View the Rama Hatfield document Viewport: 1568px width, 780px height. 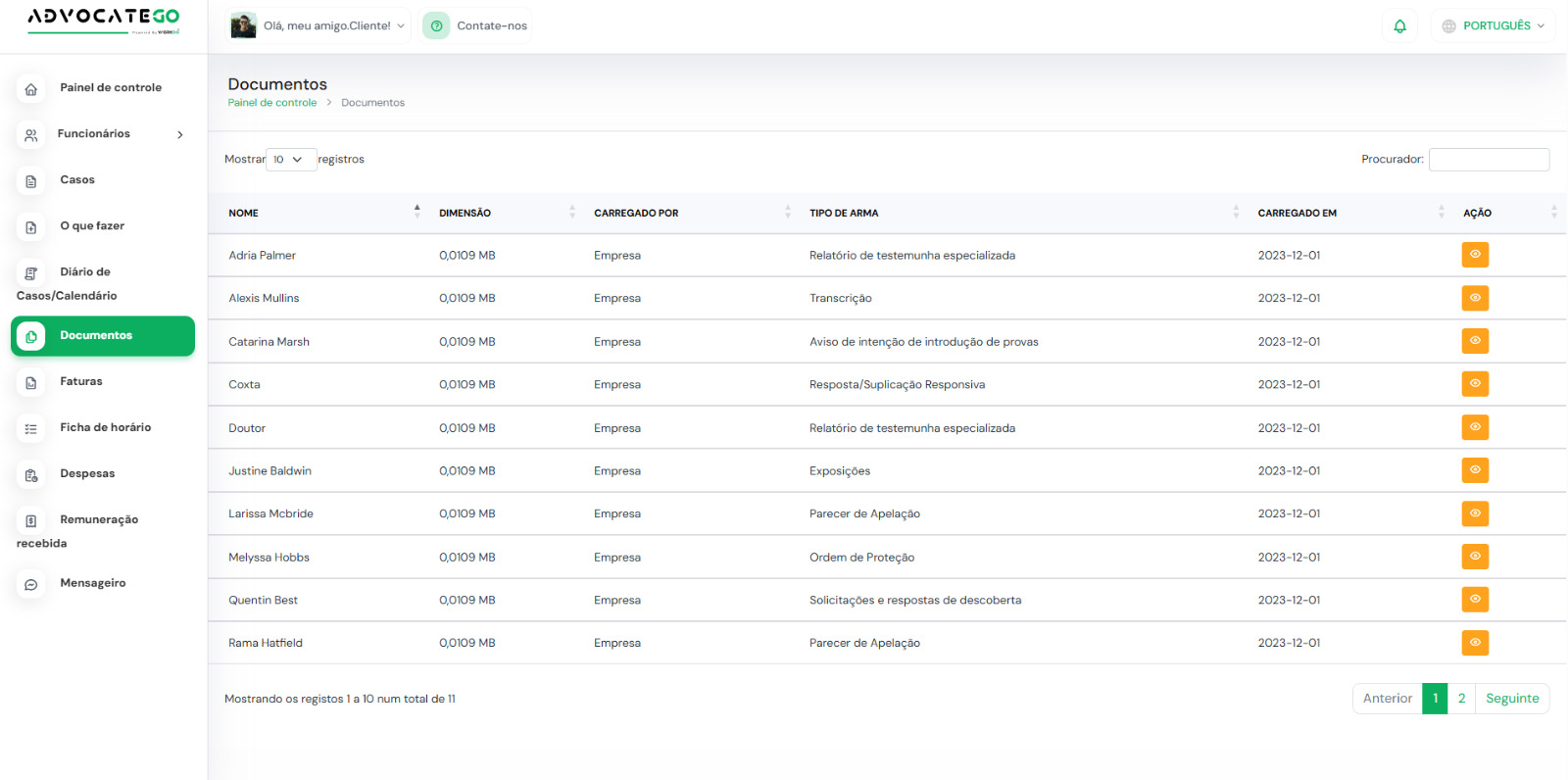[x=1475, y=643]
